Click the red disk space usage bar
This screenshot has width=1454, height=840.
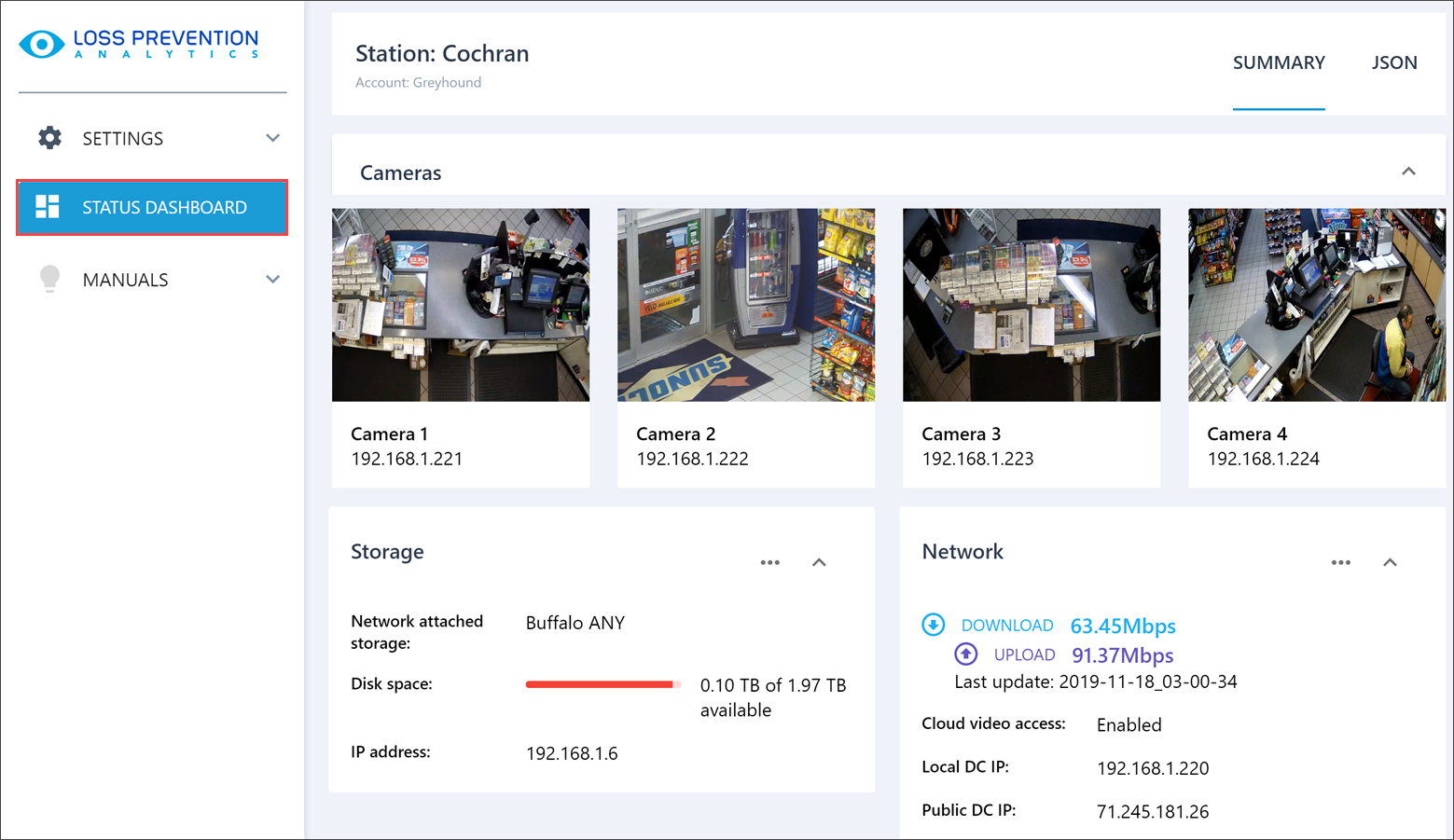pos(599,684)
